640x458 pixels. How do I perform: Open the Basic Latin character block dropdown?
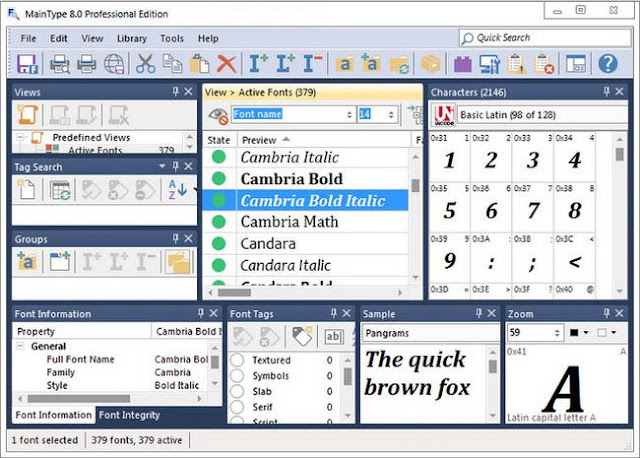(542, 115)
